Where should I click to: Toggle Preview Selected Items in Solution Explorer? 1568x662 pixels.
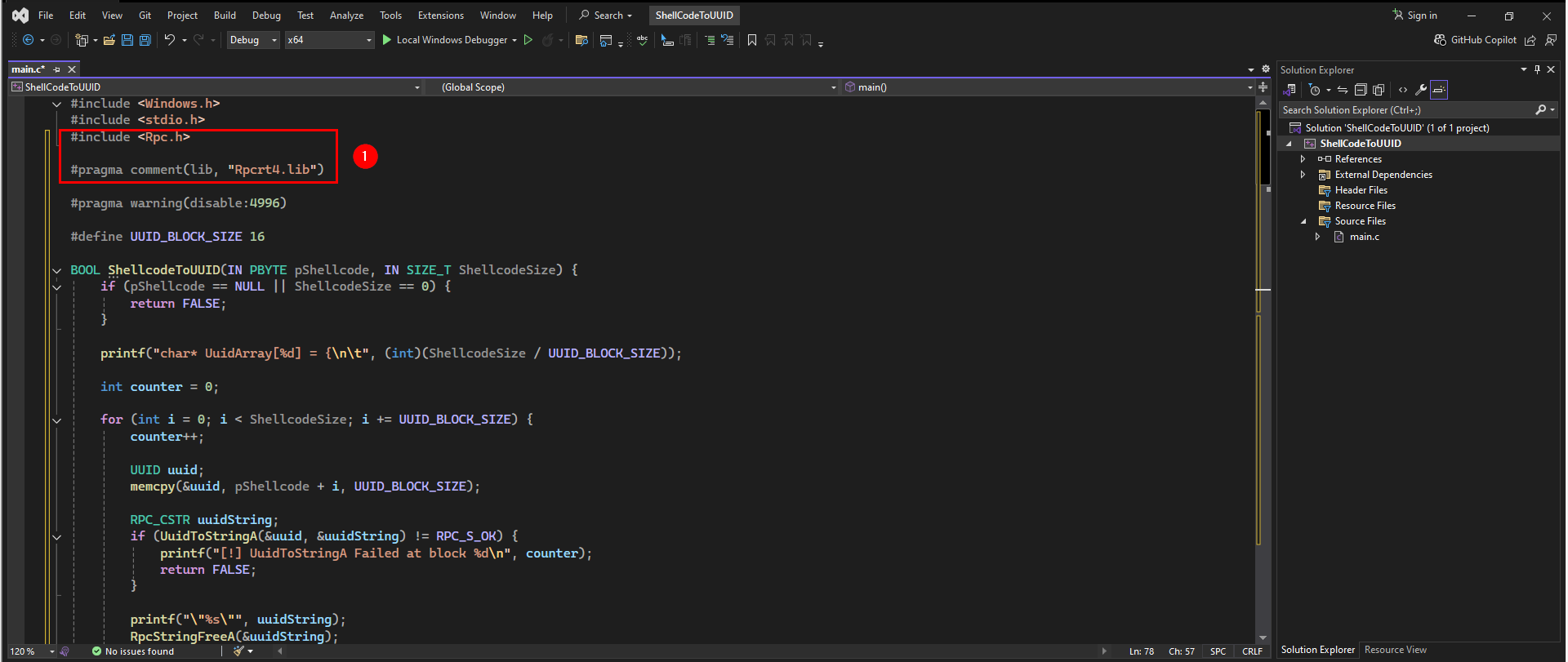1439,90
